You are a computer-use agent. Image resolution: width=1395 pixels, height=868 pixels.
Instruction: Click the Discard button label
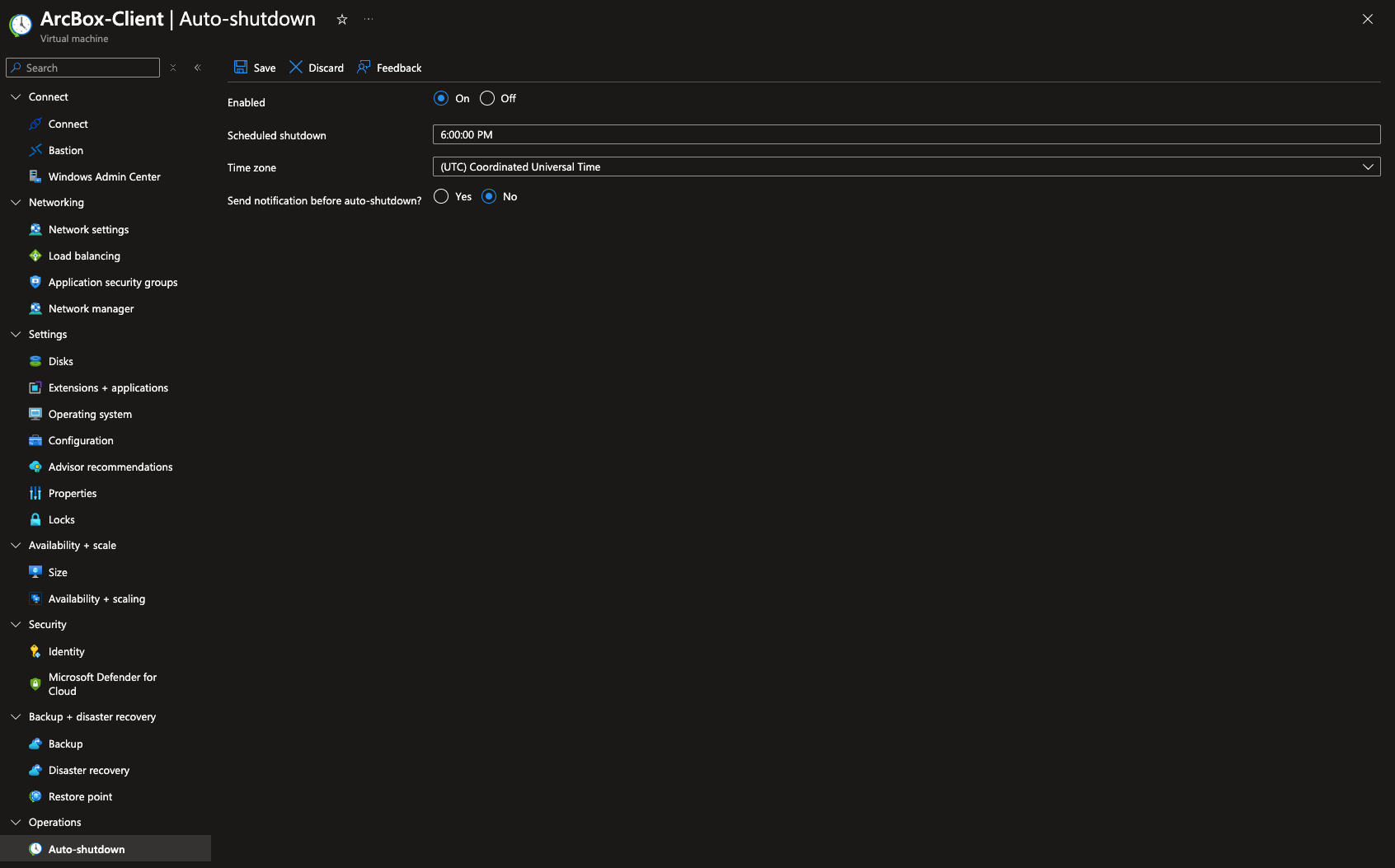[x=326, y=68]
